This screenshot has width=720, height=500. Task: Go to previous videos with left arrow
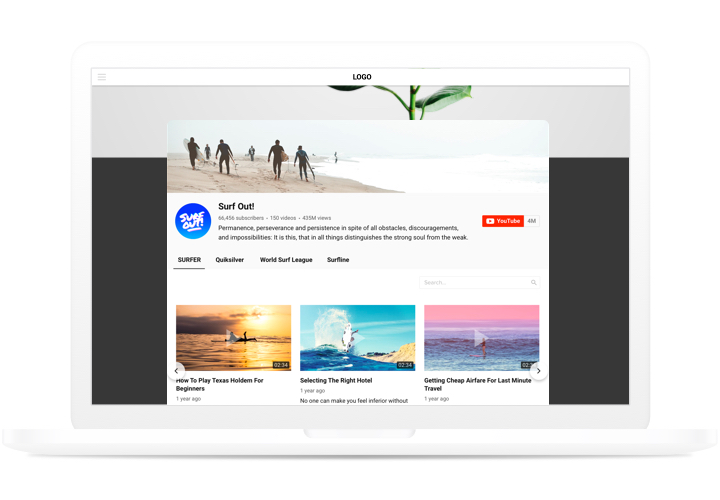tap(177, 371)
